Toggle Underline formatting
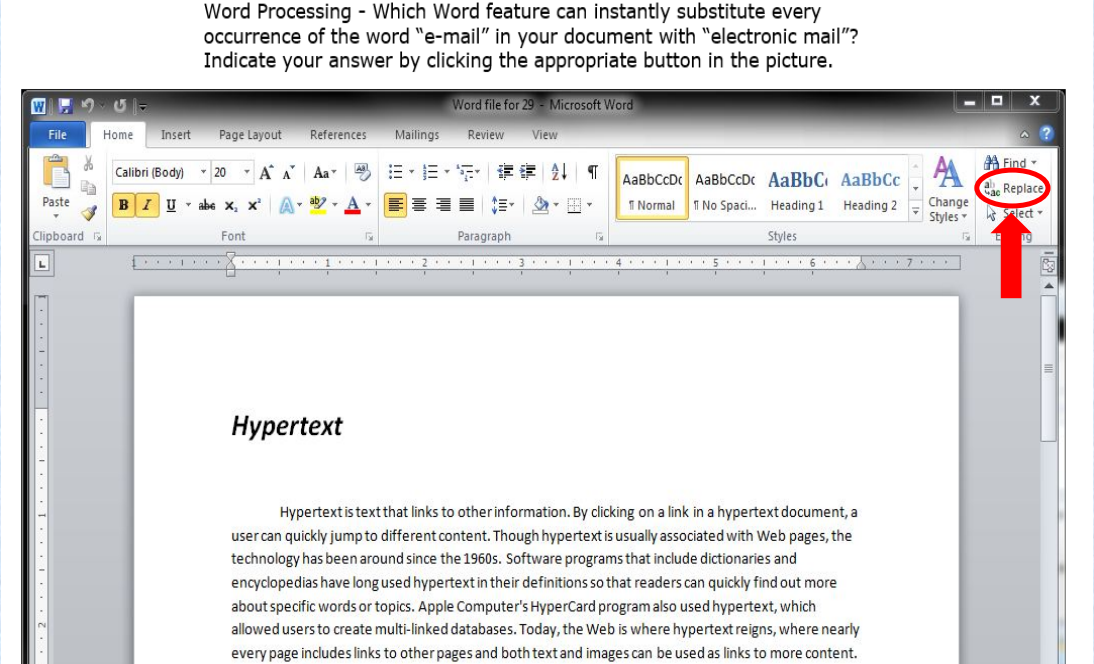 coord(170,205)
